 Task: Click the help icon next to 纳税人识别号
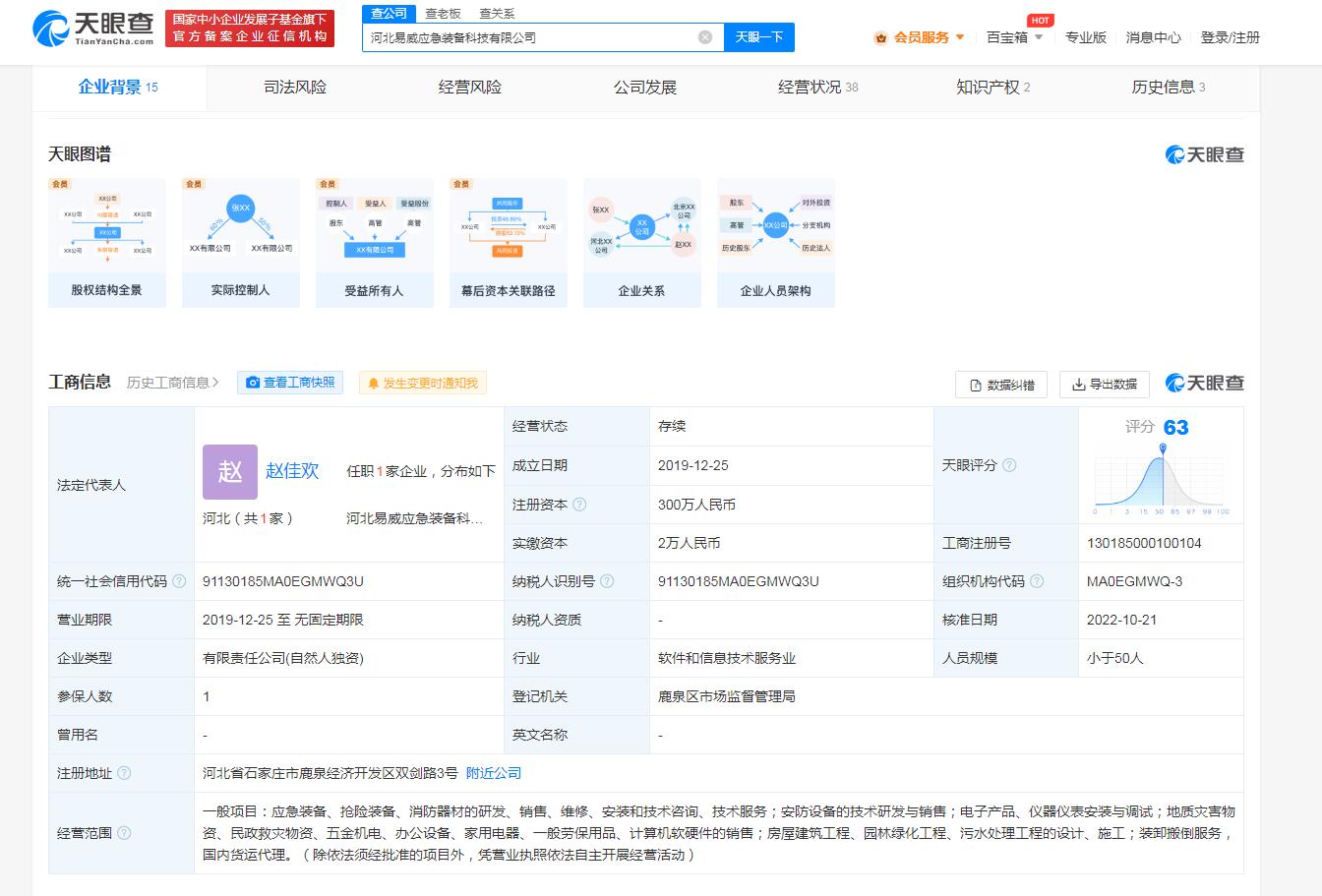[x=607, y=581]
